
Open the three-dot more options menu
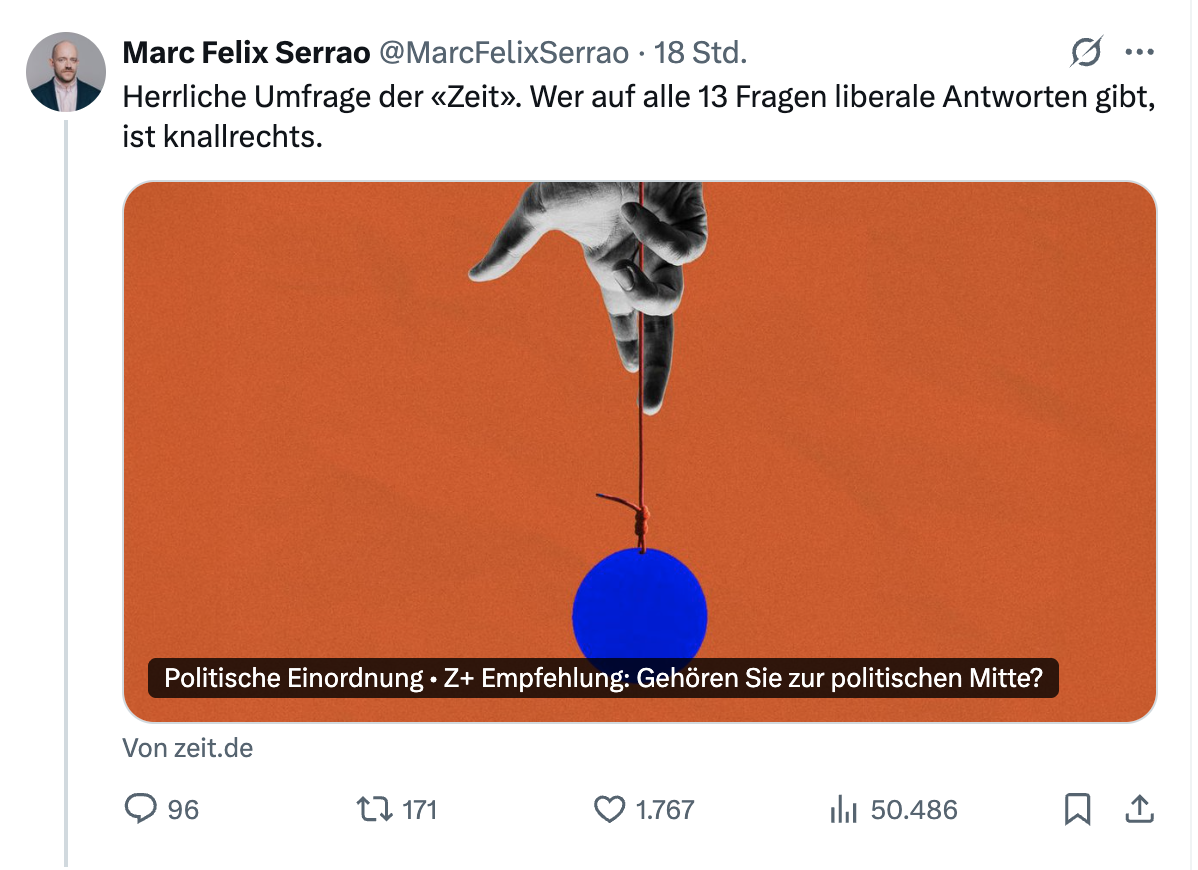(x=1139, y=52)
